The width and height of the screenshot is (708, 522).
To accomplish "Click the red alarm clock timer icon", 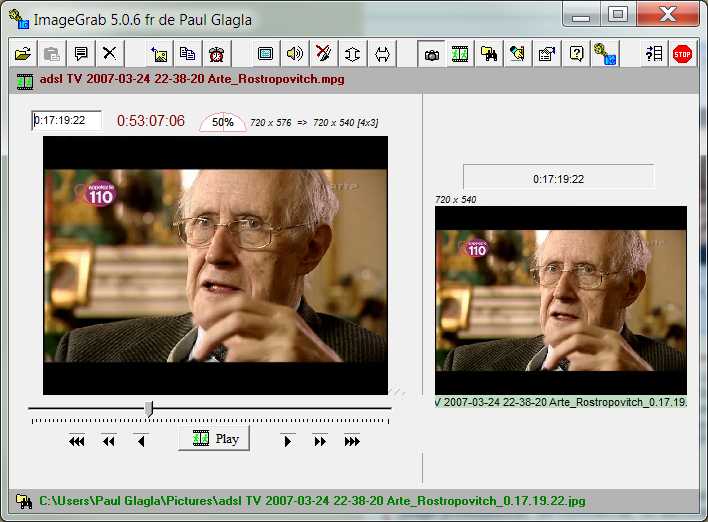I will click(x=216, y=54).
